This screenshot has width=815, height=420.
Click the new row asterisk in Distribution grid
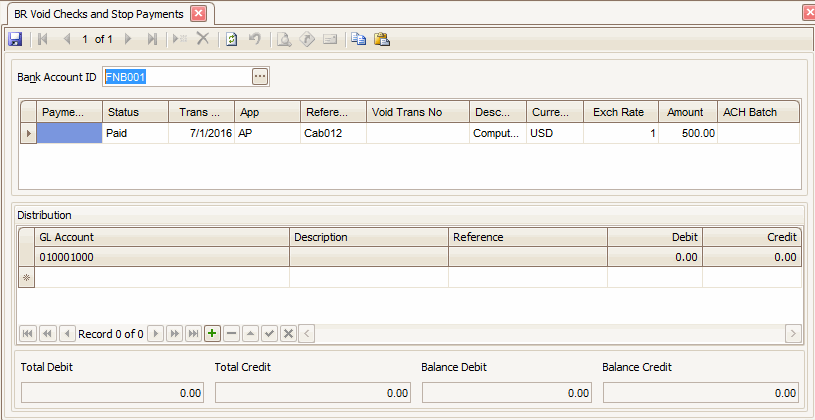pos(28,278)
